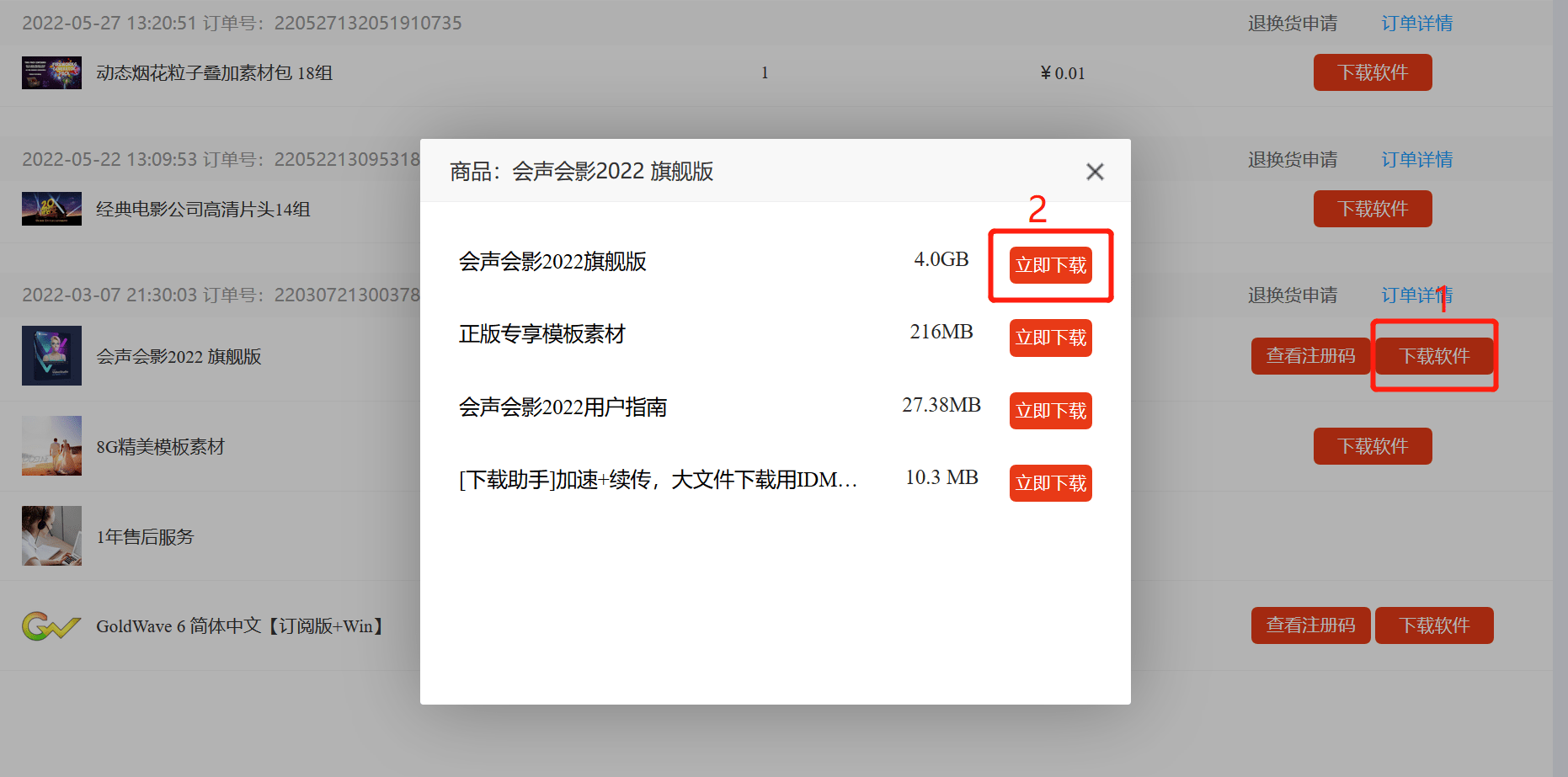This screenshot has width=1568, height=777.
Task: Click 退换货申请 for the 2022-03-07 order
Action: tap(1293, 295)
